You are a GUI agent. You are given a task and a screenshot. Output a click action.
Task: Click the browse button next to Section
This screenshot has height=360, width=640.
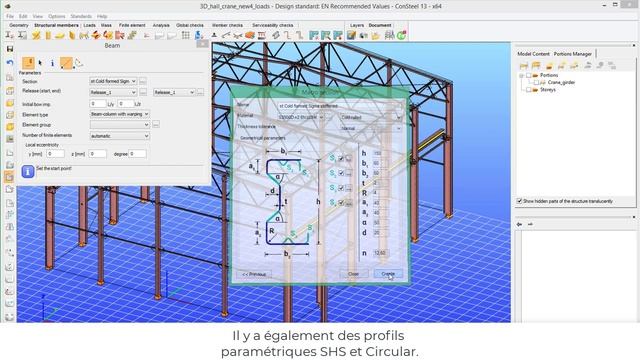(x=143, y=81)
